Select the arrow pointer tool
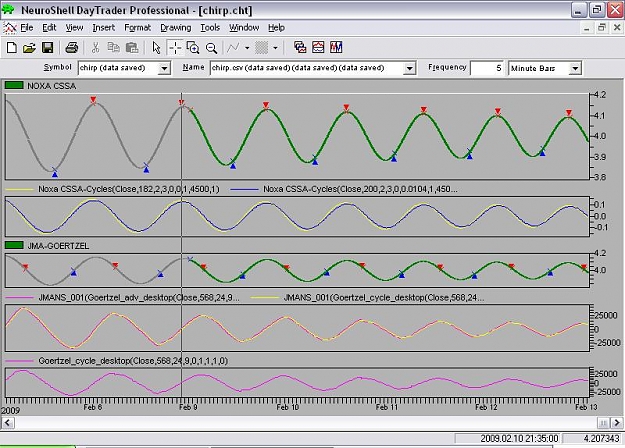Viewport: 625px width, 448px height. click(x=156, y=48)
